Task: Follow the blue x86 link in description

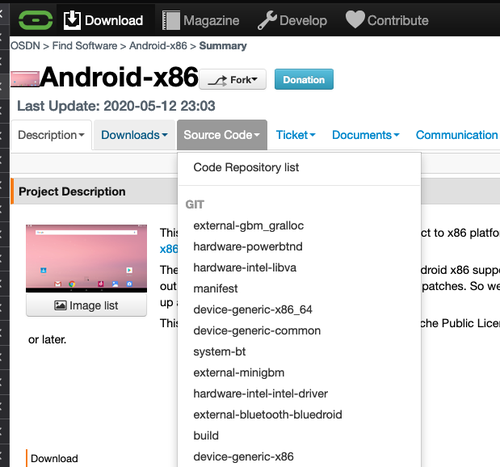Action: click(169, 249)
